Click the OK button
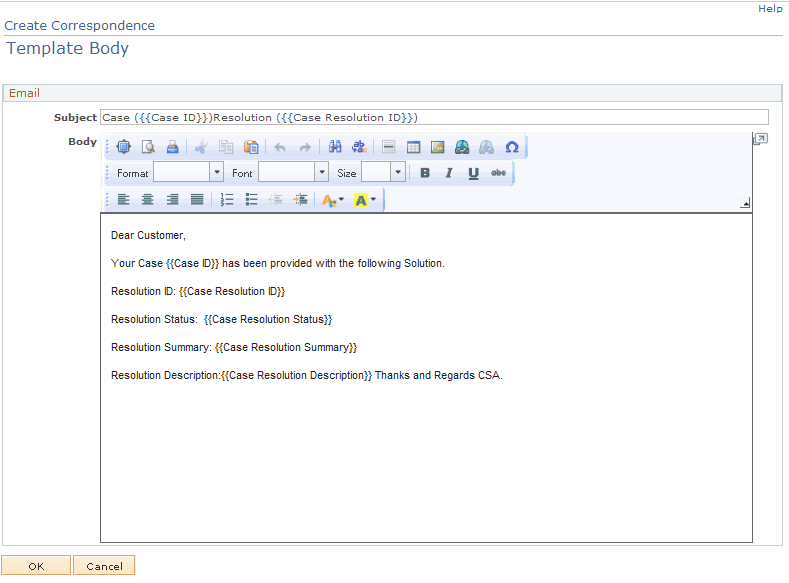789x583 pixels. click(36, 566)
